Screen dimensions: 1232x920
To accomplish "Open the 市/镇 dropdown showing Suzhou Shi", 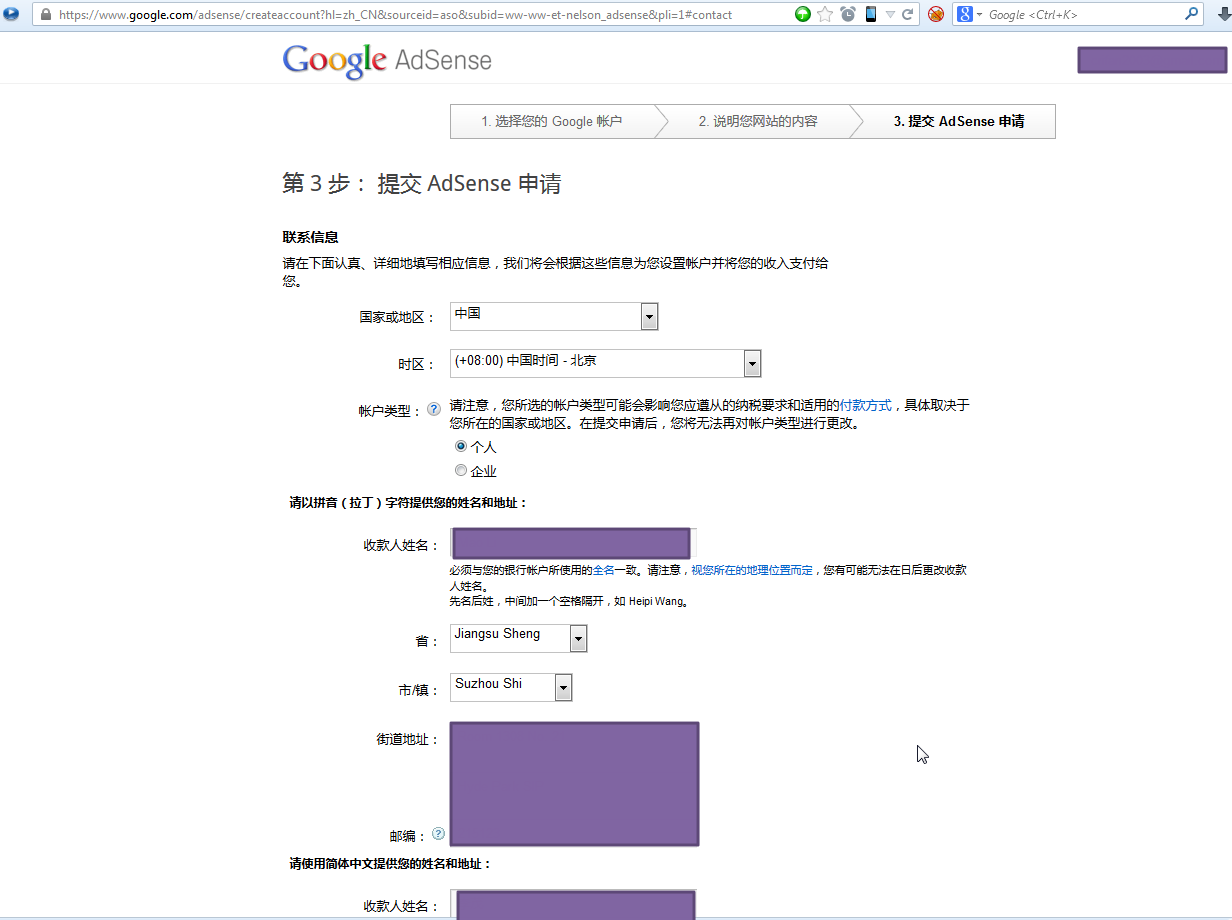I will click(511, 687).
